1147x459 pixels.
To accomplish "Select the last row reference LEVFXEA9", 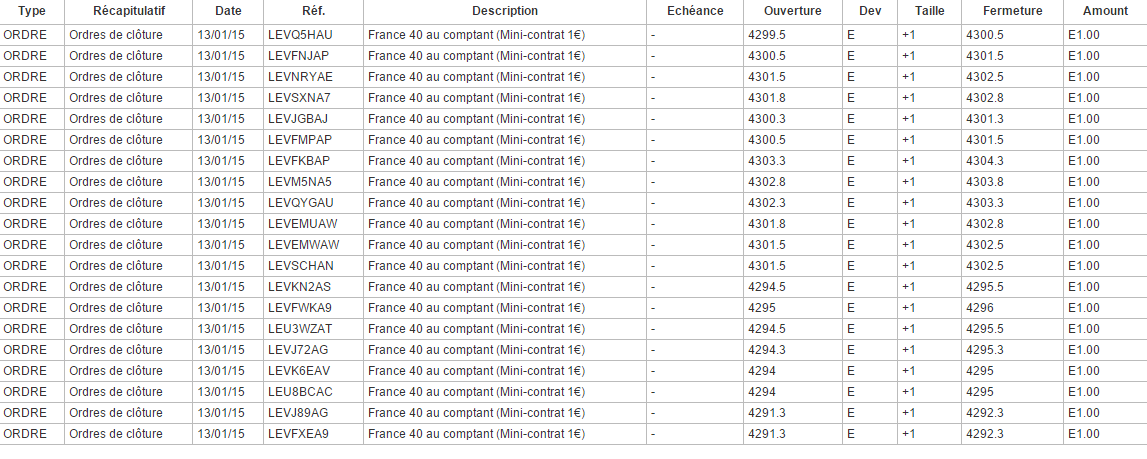I will point(298,433).
